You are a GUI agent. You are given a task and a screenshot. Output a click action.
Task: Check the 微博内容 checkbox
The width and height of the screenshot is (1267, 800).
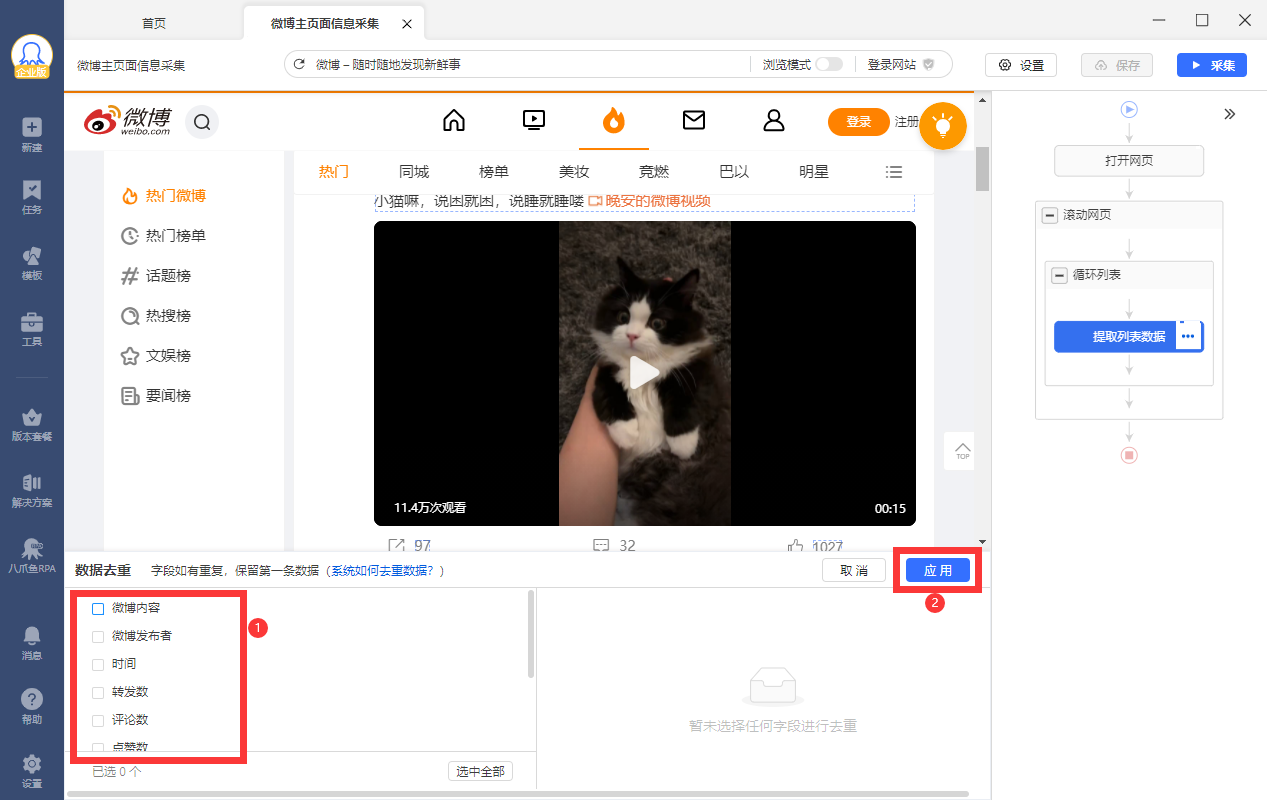98,608
